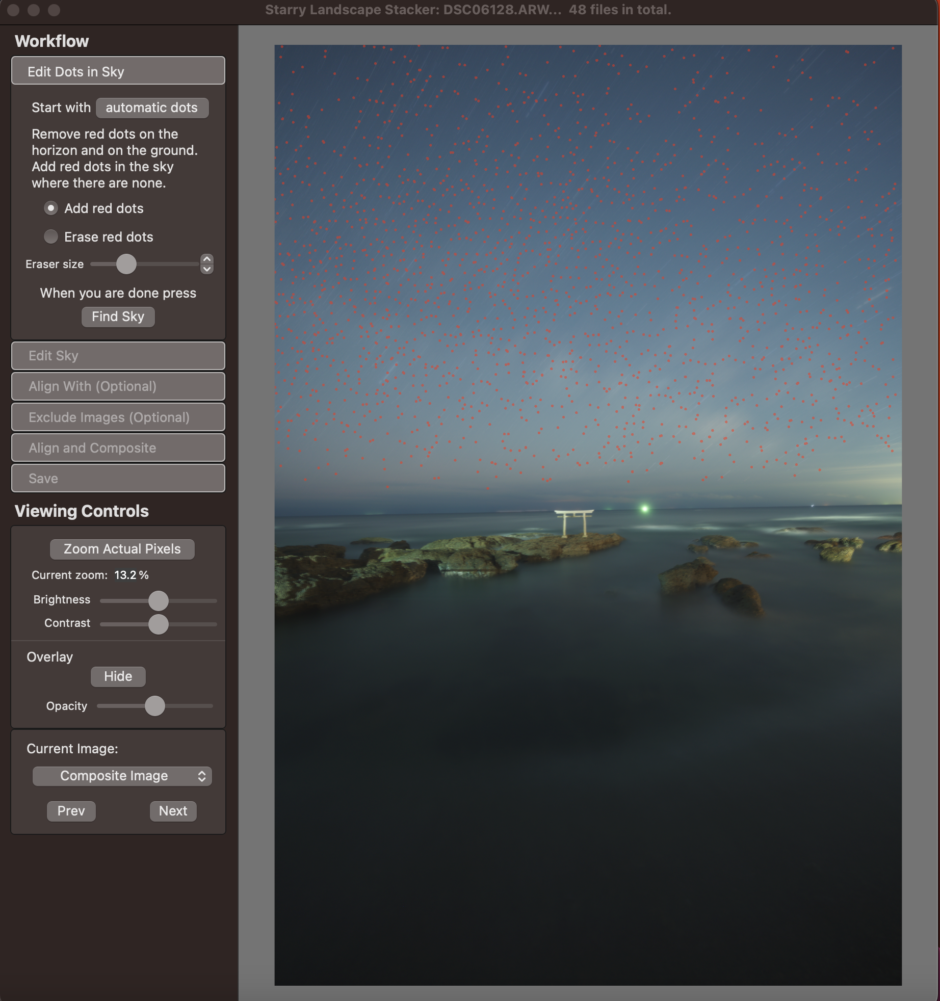Go to the previous image with Prev
Viewport: 940px width, 1001px height.
[x=70, y=811]
